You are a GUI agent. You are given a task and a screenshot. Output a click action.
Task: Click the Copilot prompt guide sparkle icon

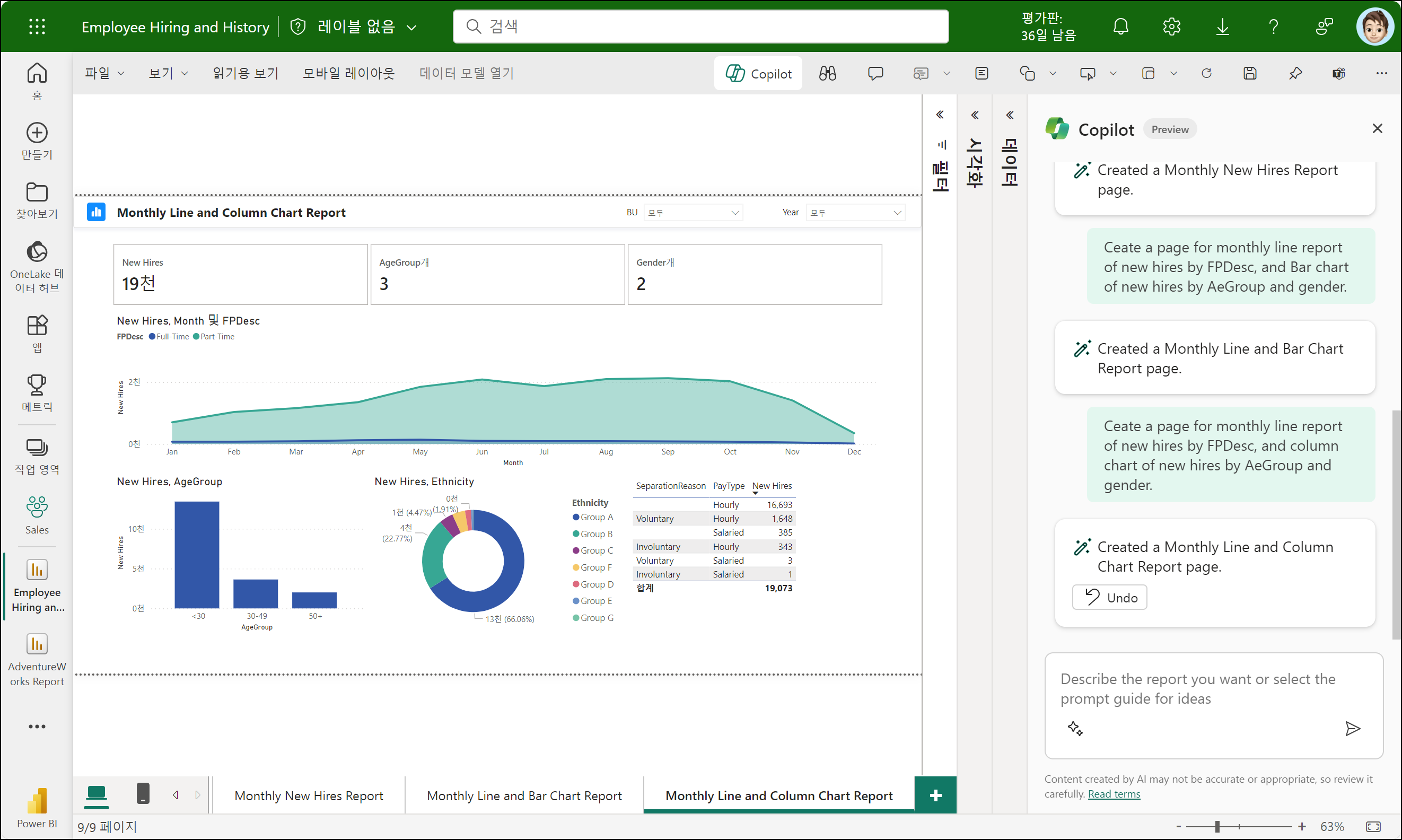point(1075,729)
